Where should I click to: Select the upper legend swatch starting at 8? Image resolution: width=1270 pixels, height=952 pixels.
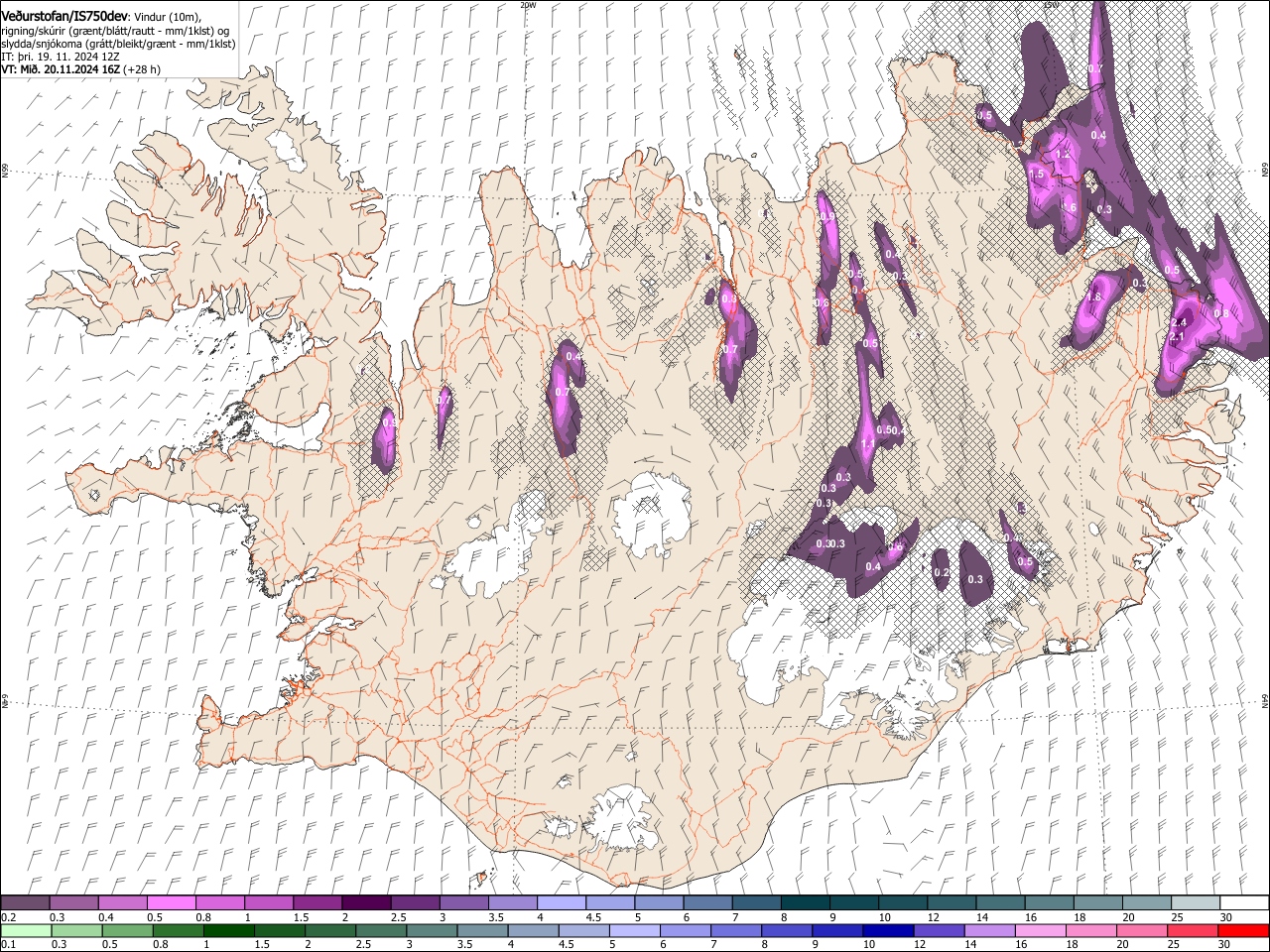[804, 902]
